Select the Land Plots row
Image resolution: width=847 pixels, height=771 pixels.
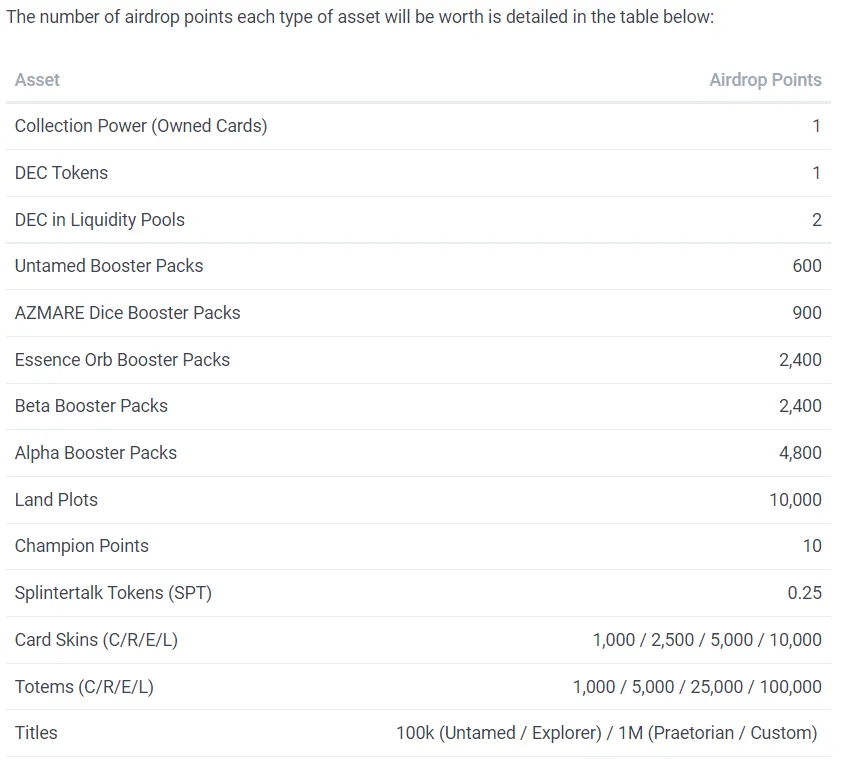419,500
